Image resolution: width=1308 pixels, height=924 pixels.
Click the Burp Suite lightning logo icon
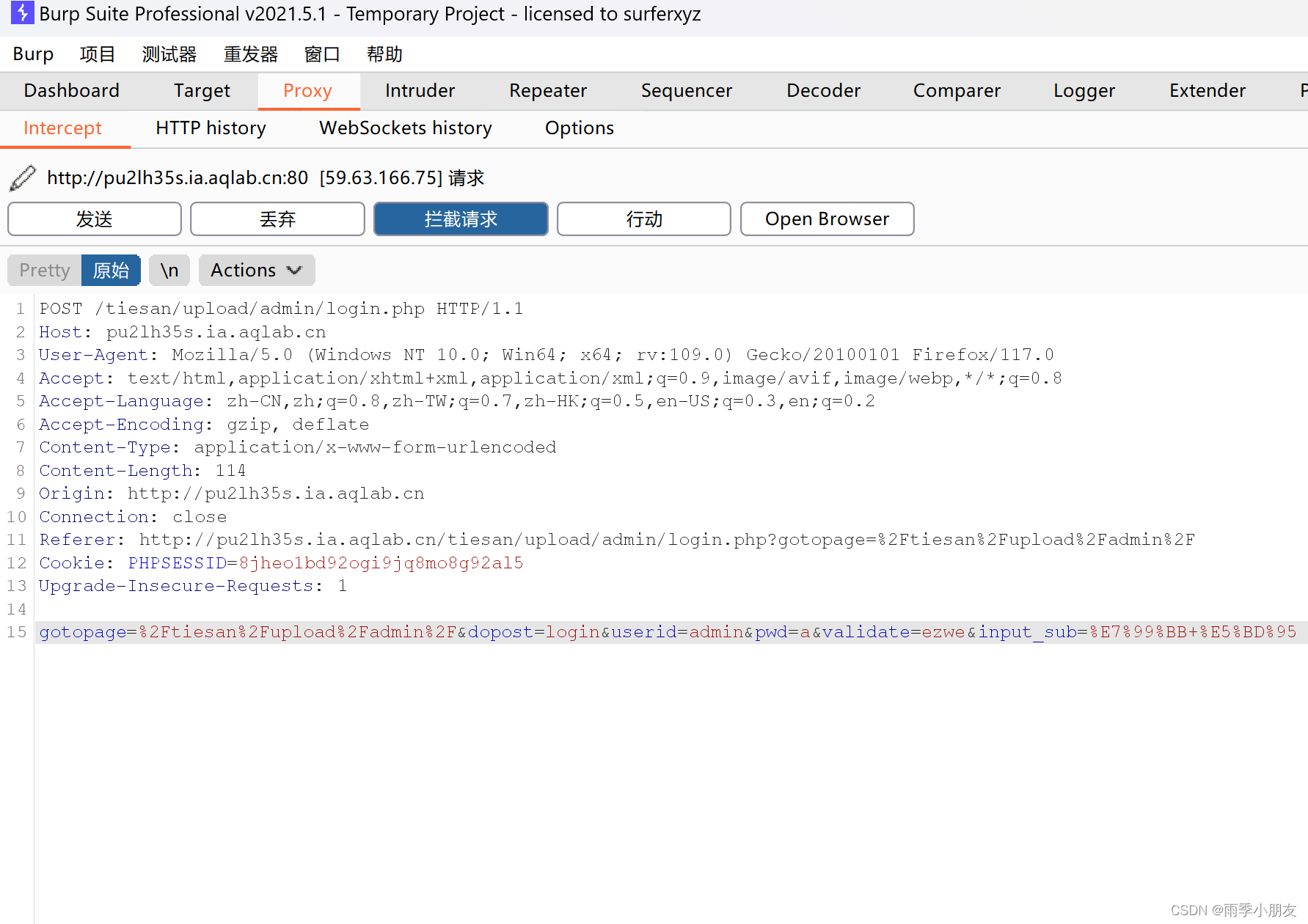(x=22, y=13)
